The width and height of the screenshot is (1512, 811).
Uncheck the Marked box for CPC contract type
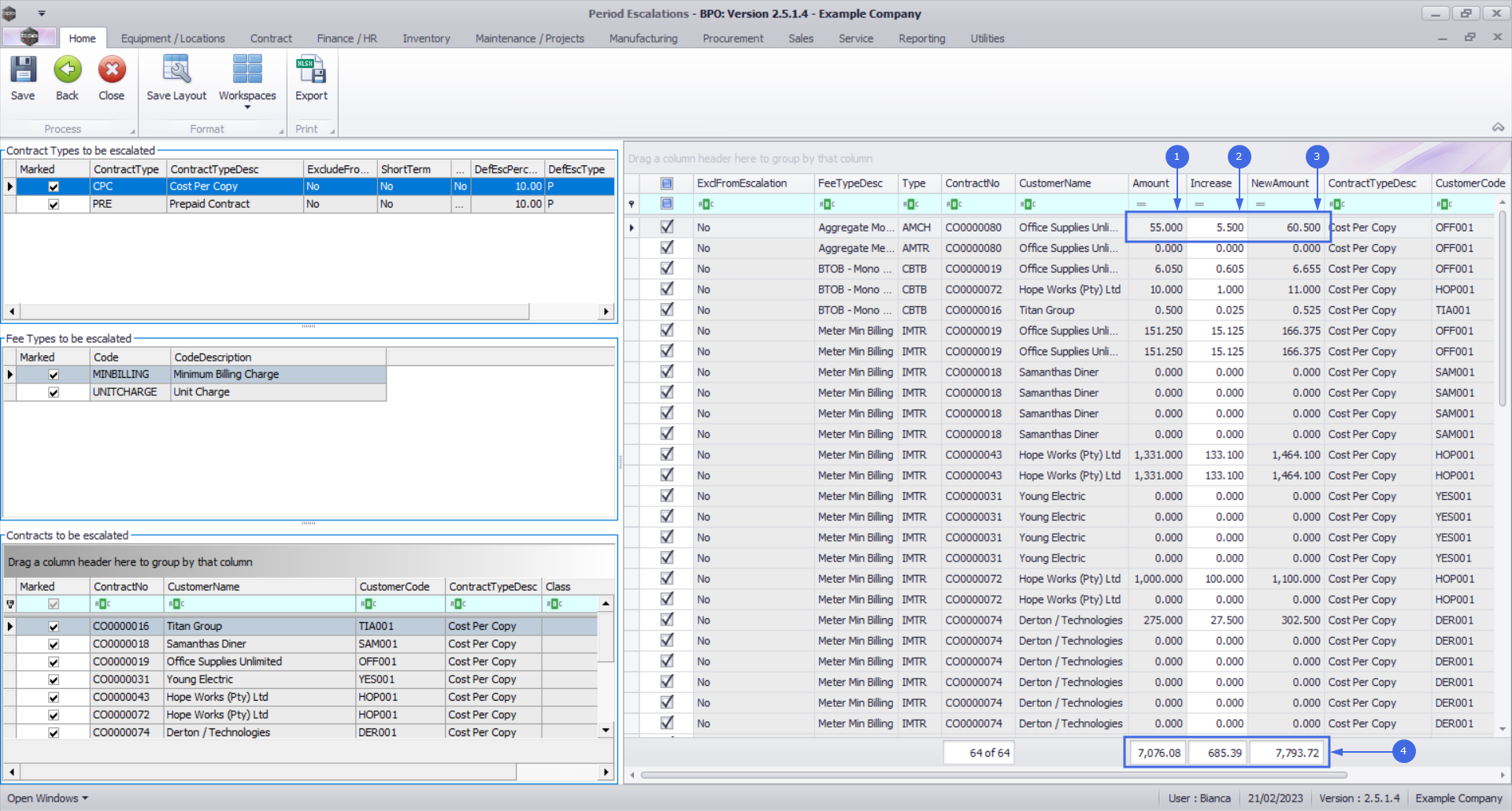coord(54,187)
